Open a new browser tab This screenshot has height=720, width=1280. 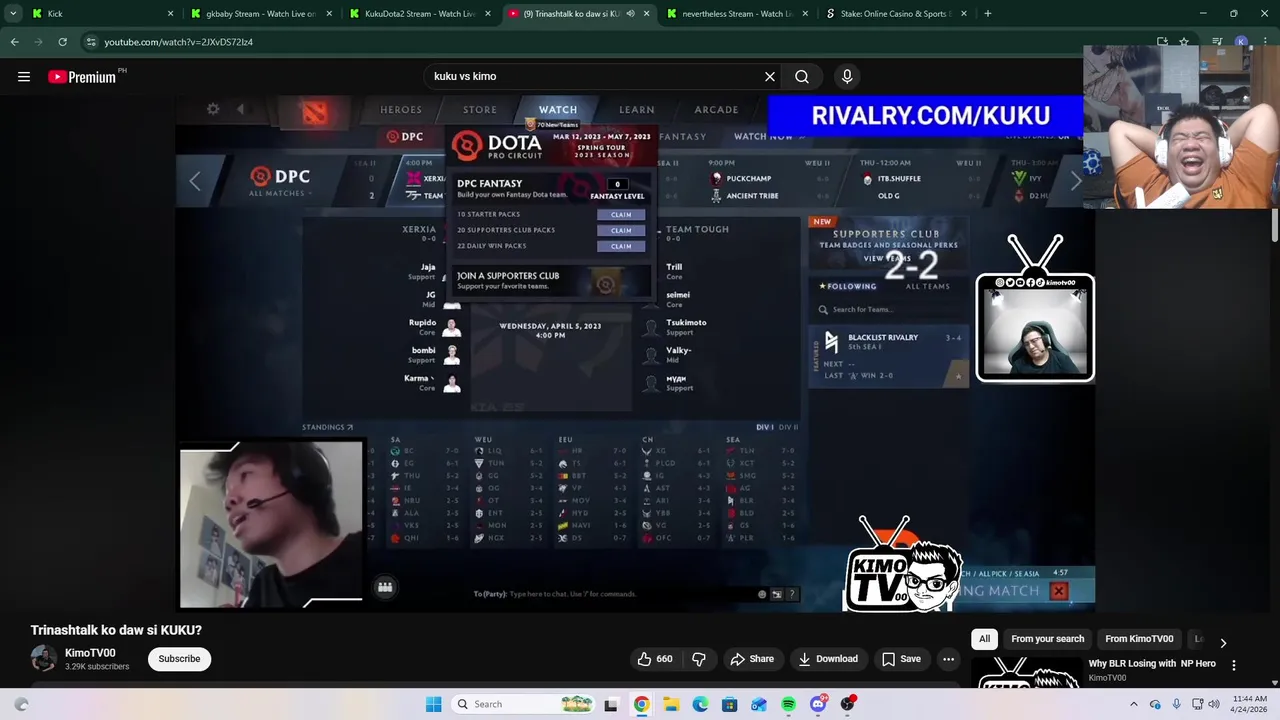(x=987, y=14)
